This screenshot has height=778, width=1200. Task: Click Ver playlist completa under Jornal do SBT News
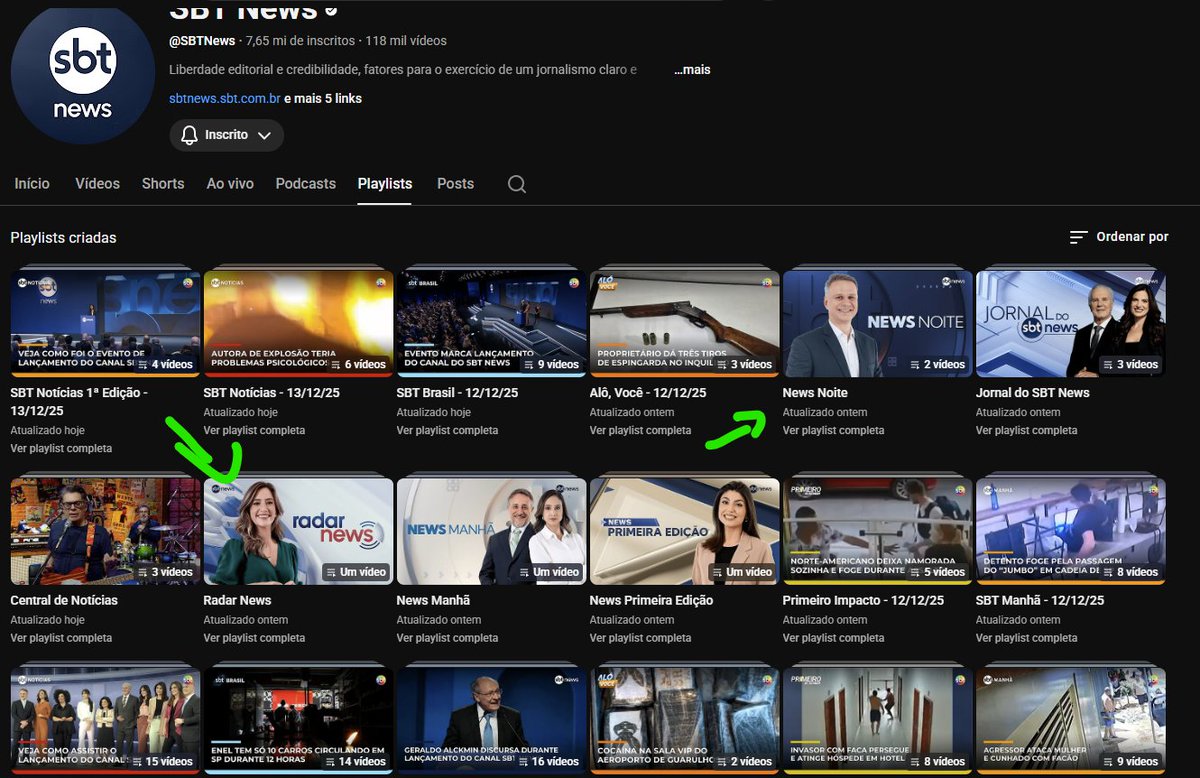coord(1026,431)
